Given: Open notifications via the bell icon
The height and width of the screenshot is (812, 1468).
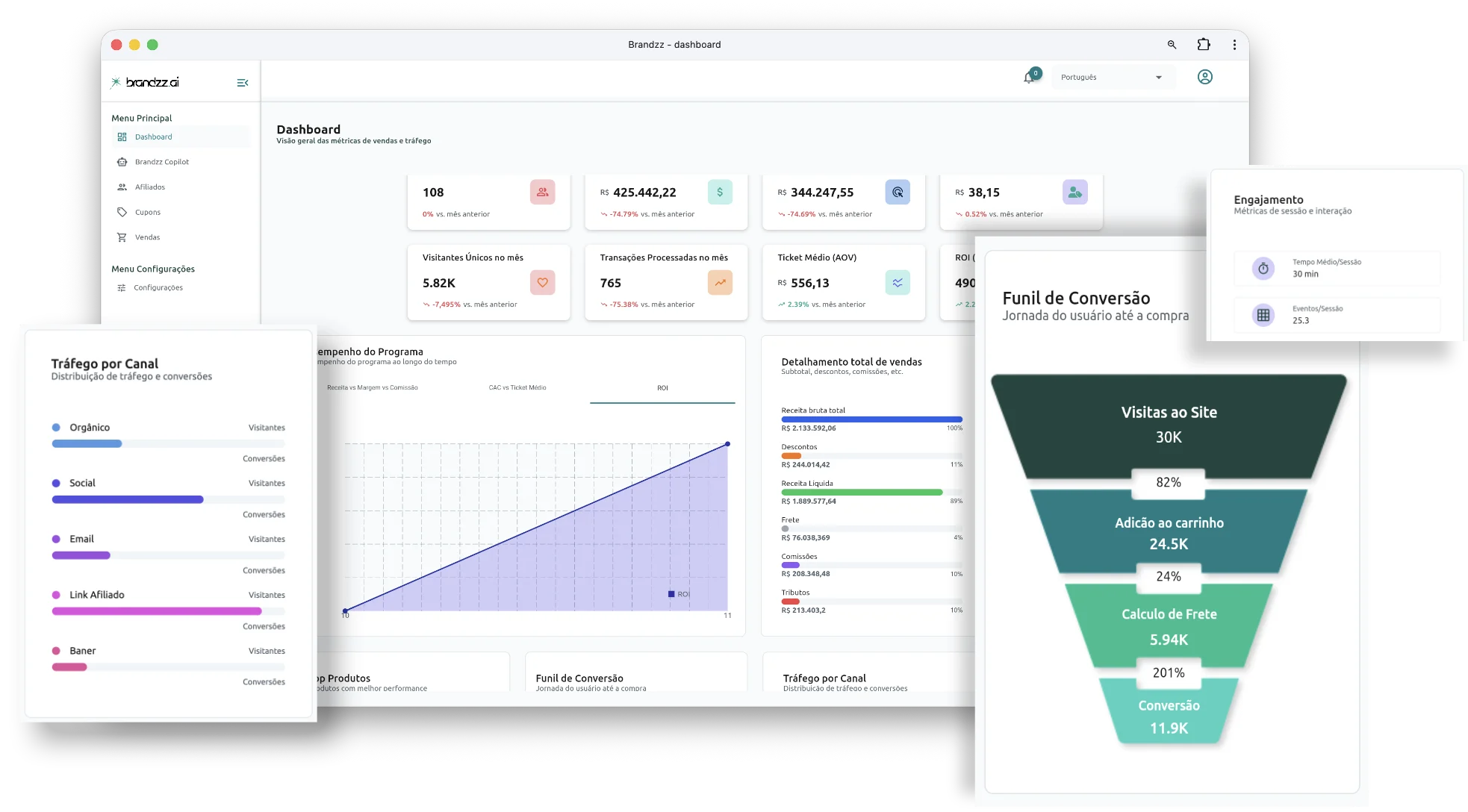Looking at the screenshot, I should (x=1028, y=78).
